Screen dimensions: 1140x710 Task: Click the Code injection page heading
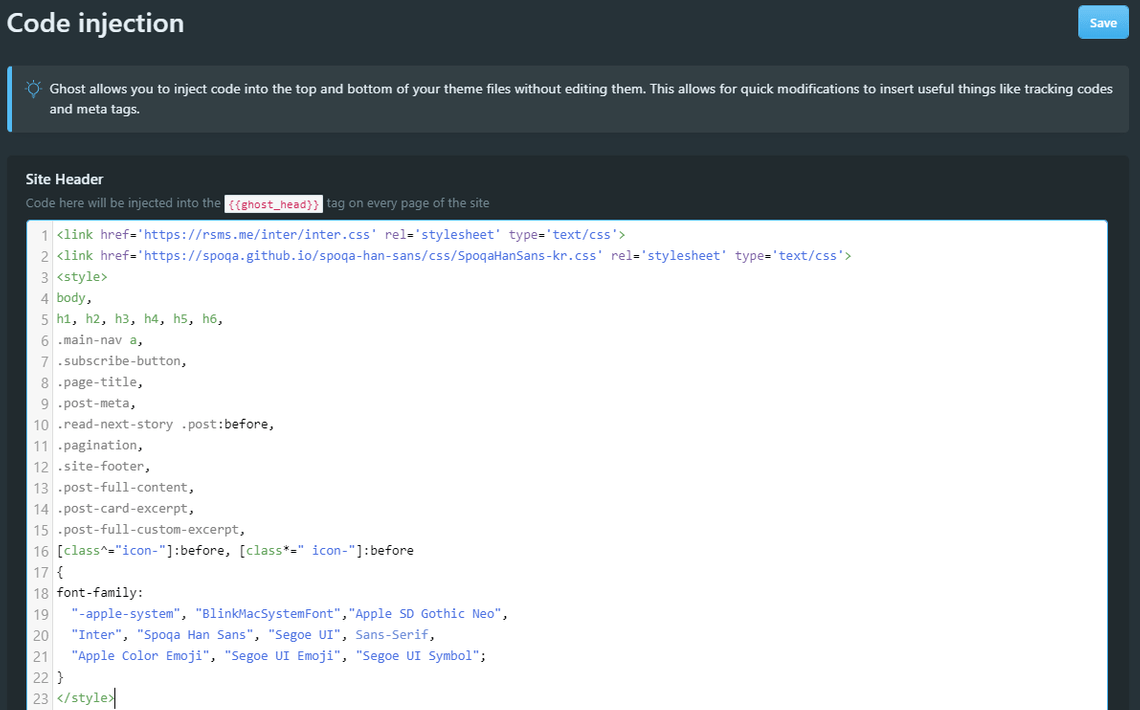95,23
